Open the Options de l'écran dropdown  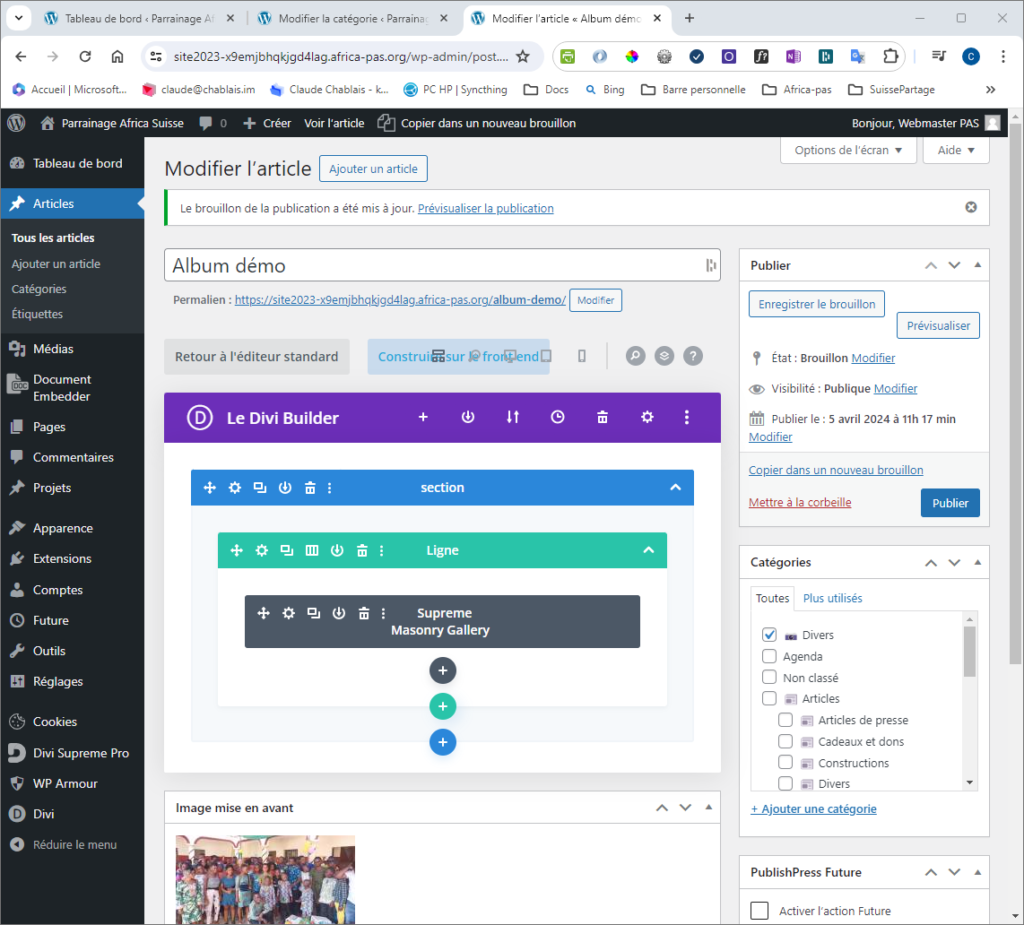tap(847, 150)
